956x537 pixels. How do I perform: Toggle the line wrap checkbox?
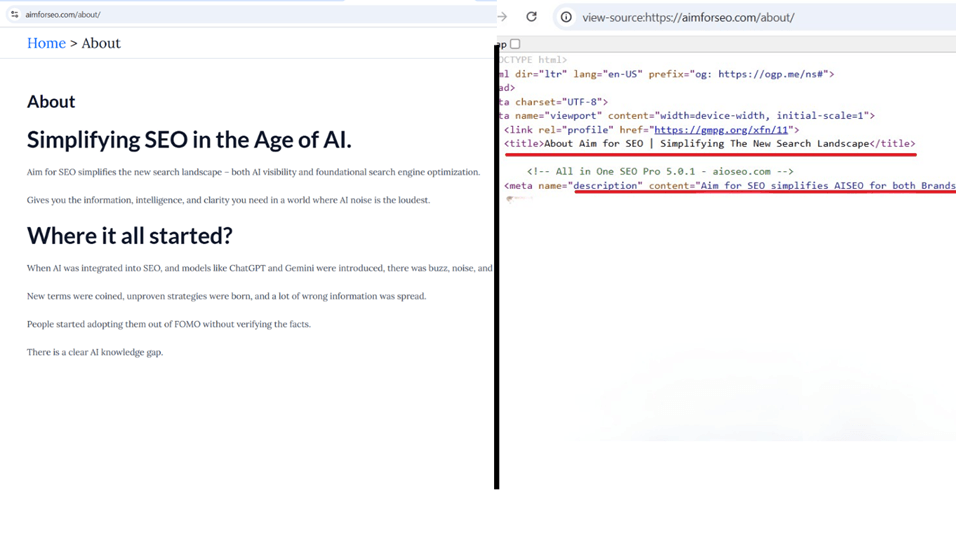[515, 44]
